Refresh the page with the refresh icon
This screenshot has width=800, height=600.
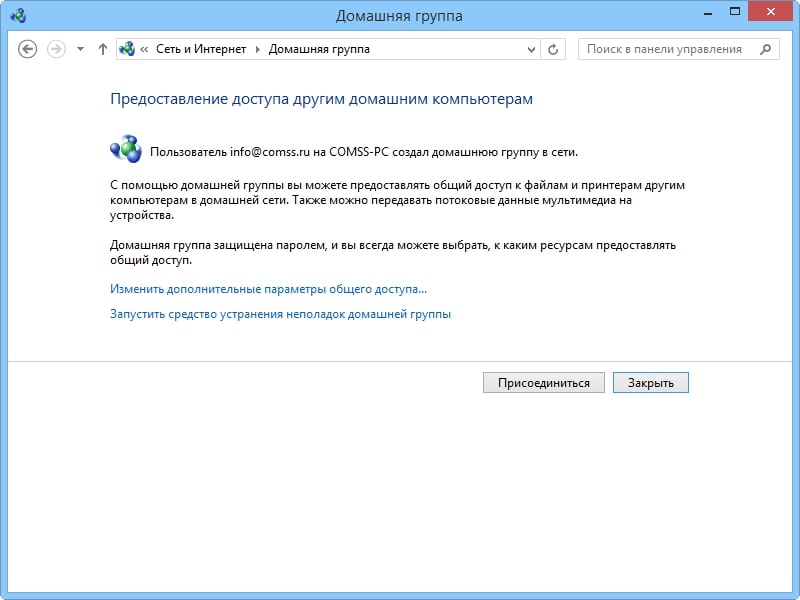click(553, 49)
